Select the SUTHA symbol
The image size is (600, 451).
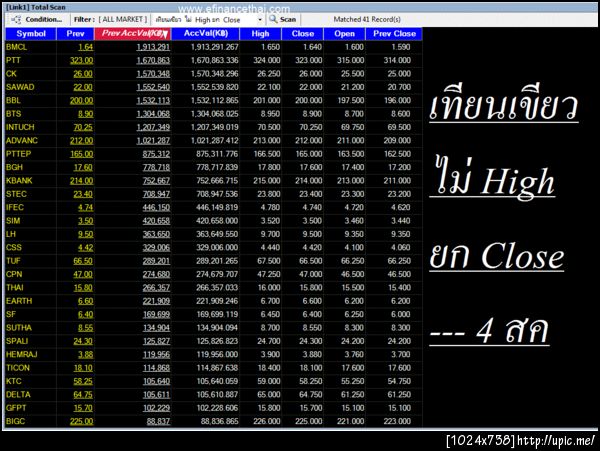pyautogui.click(x=19, y=328)
